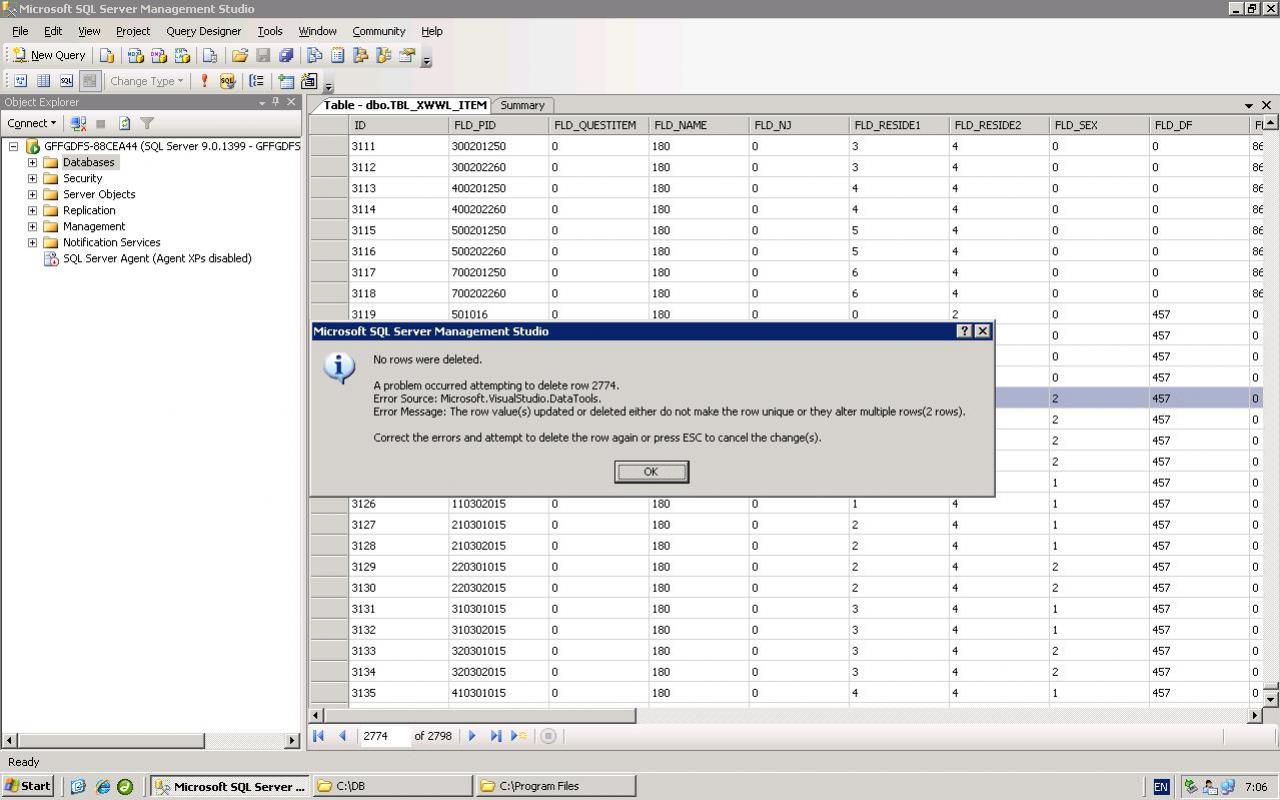
Task: Expand the Management node
Action: [32, 226]
